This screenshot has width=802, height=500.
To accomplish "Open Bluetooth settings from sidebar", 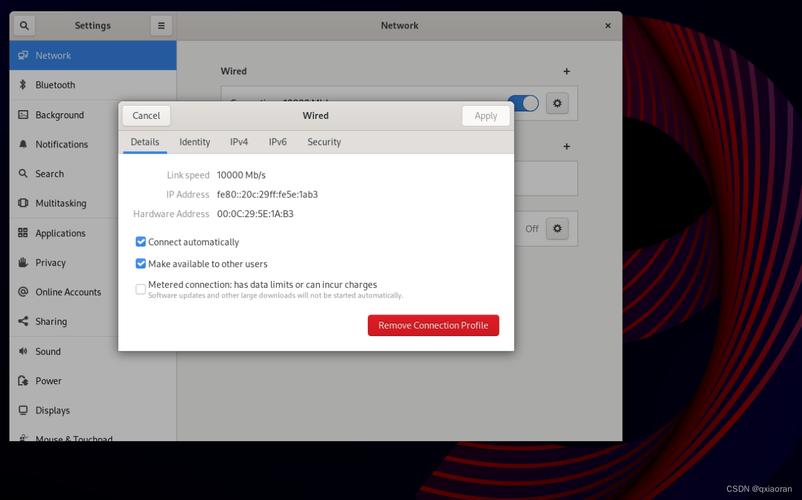I will [55, 85].
